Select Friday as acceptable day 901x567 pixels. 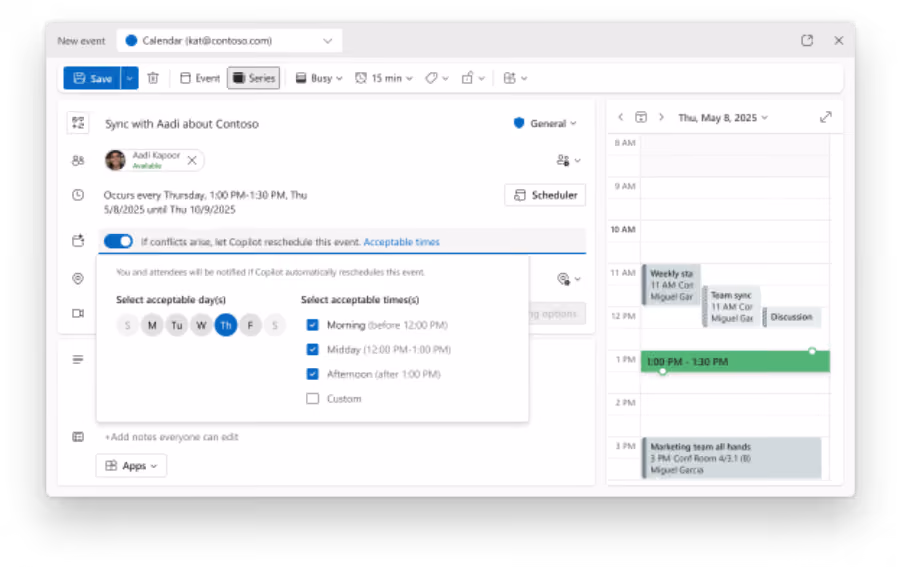[x=251, y=326]
